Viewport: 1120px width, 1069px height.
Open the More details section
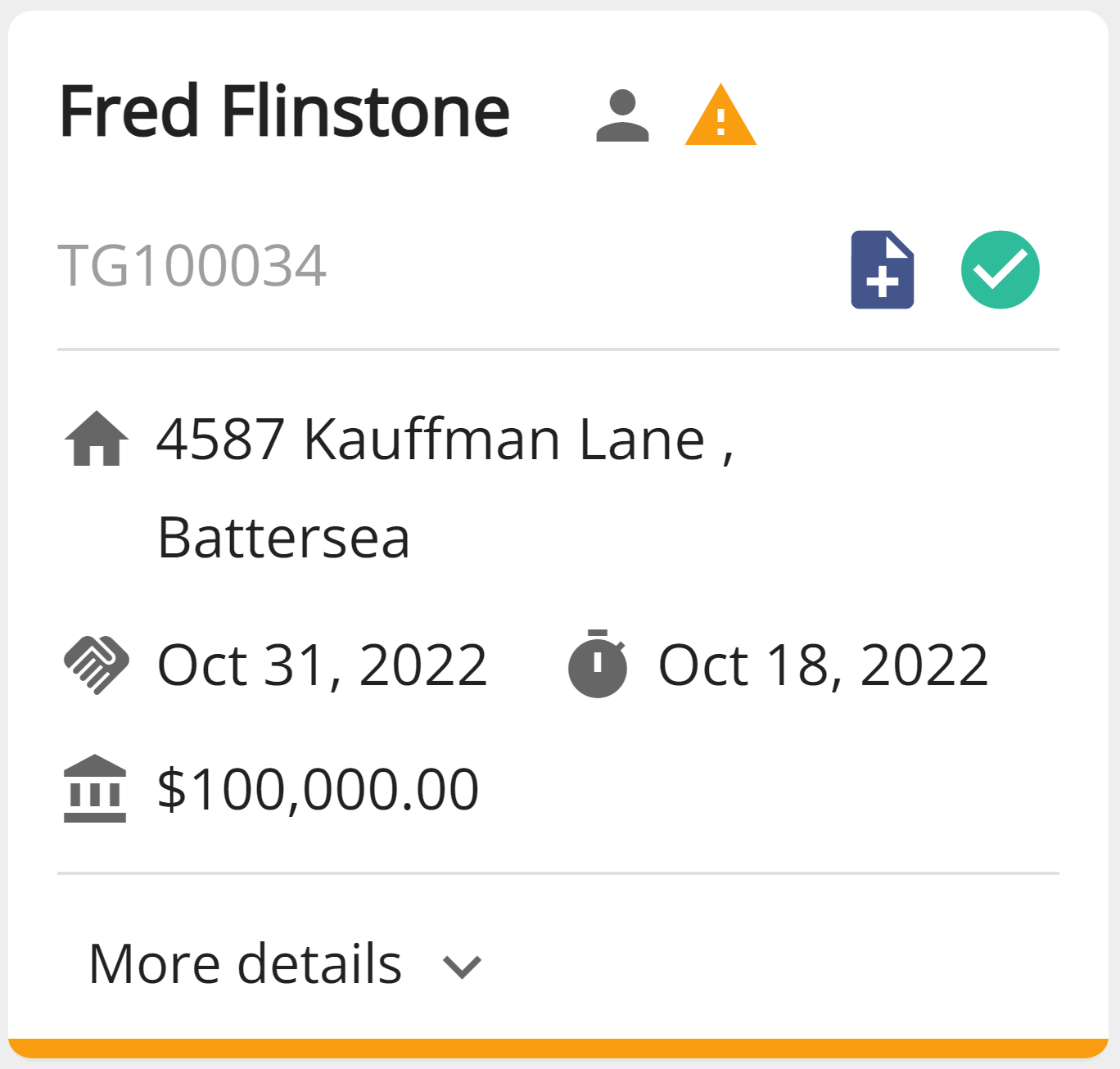[x=285, y=963]
